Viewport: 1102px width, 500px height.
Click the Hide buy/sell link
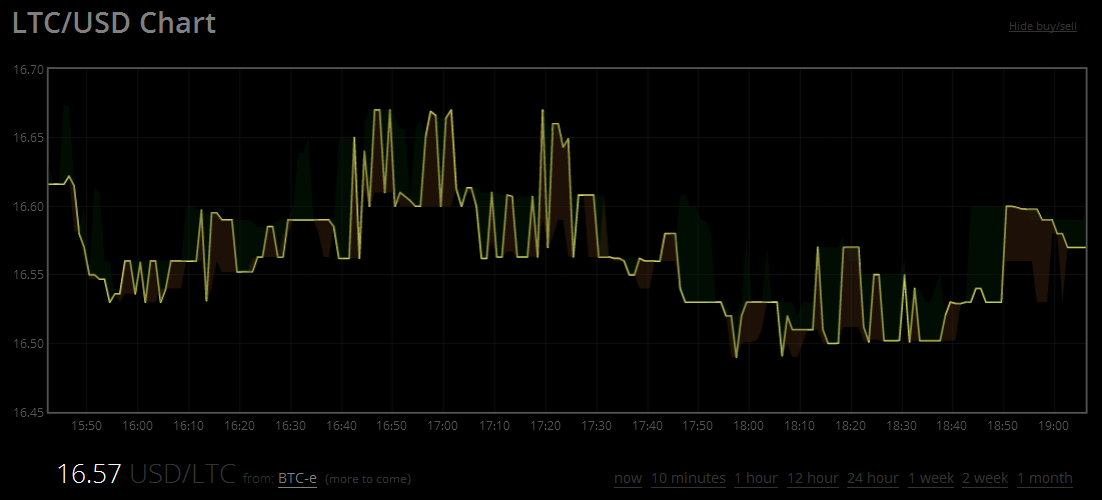(x=1042, y=26)
